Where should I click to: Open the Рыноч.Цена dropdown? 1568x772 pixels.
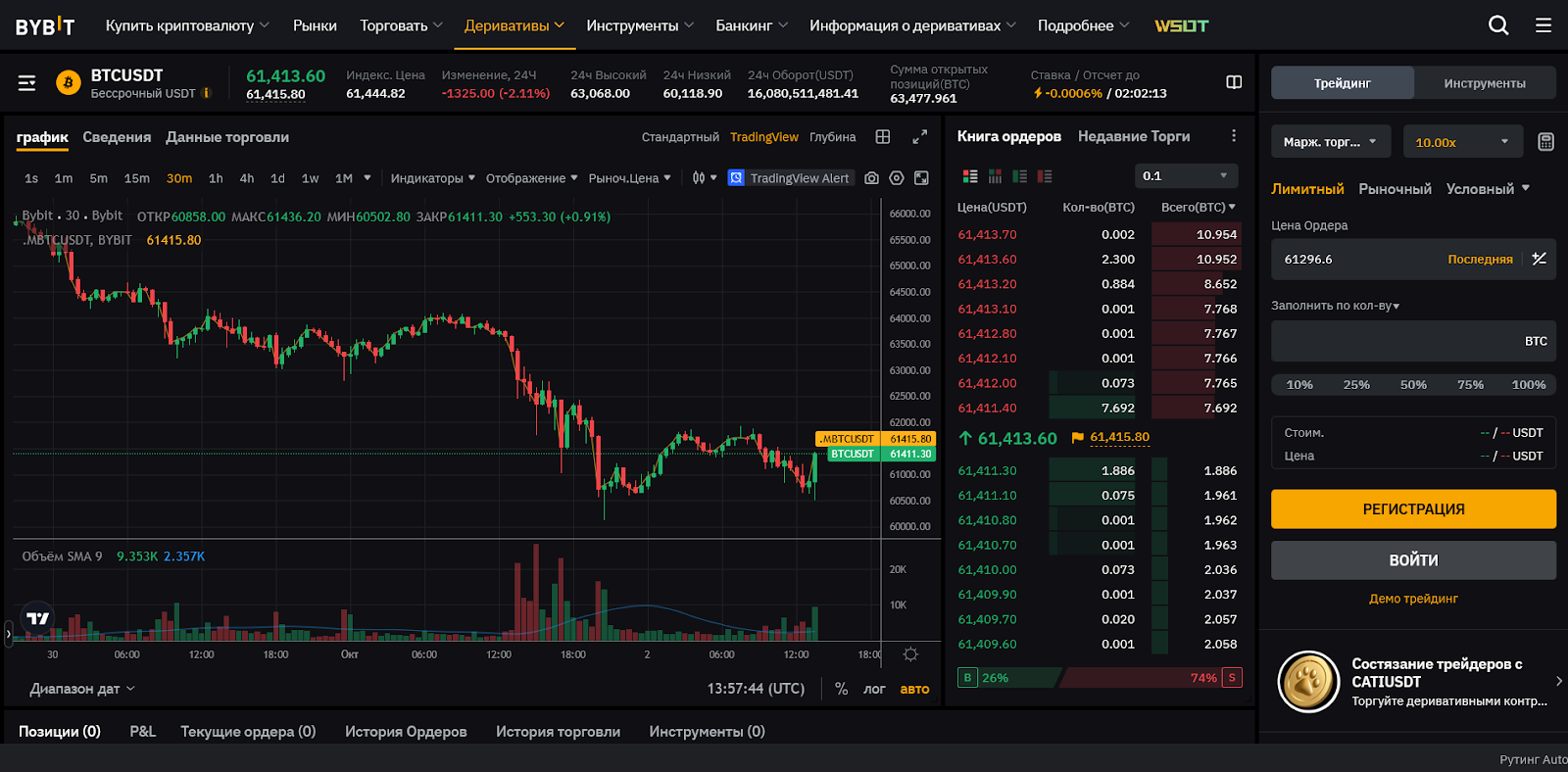coord(629,178)
